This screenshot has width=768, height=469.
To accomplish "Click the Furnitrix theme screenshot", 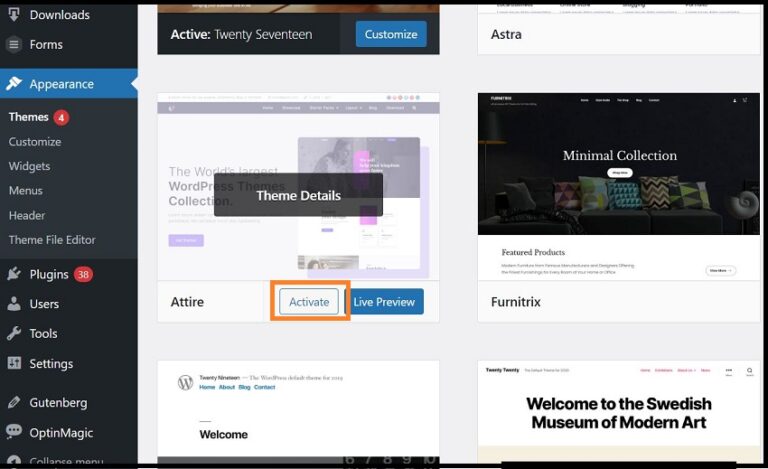I will 619,187.
